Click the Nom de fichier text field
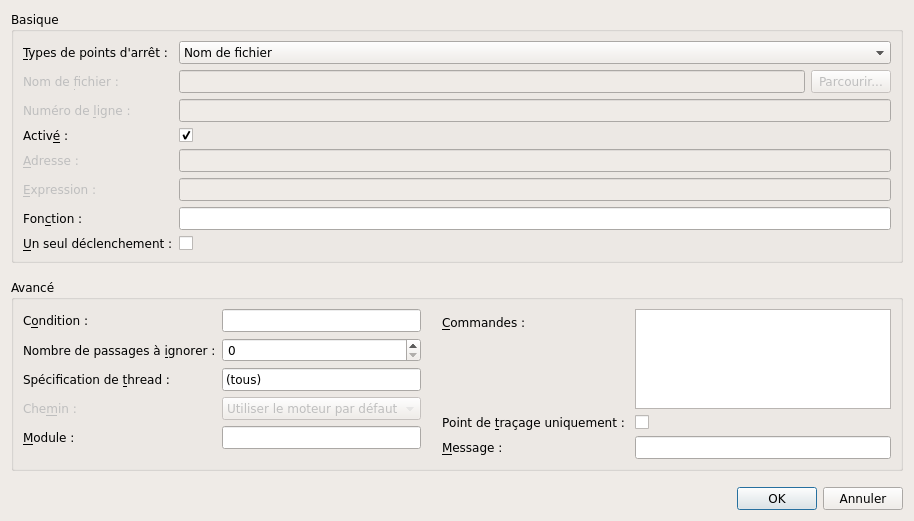Screen dimensions: 914x521 (x=491, y=82)
